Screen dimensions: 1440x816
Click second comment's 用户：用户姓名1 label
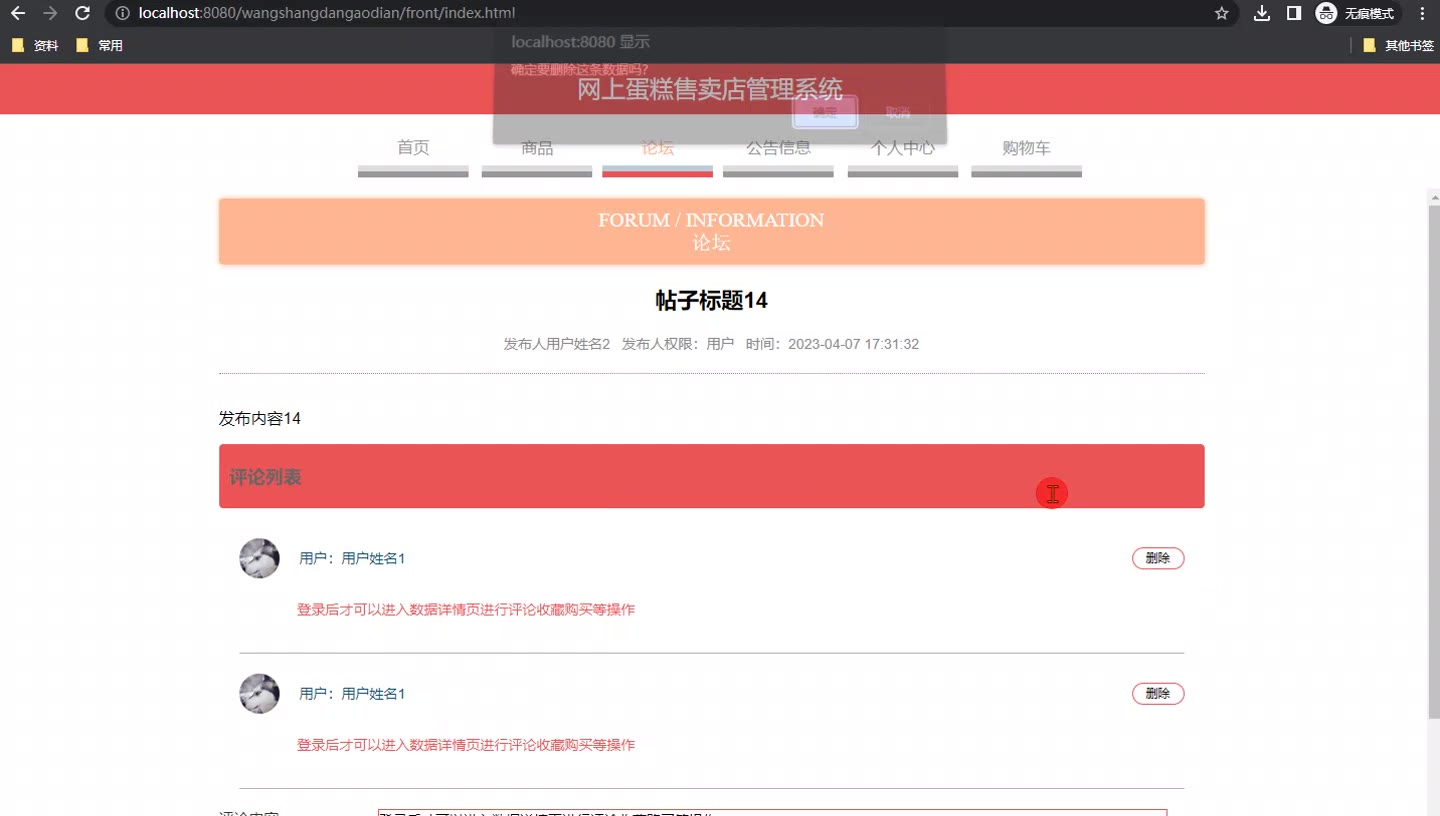(352, 694)
